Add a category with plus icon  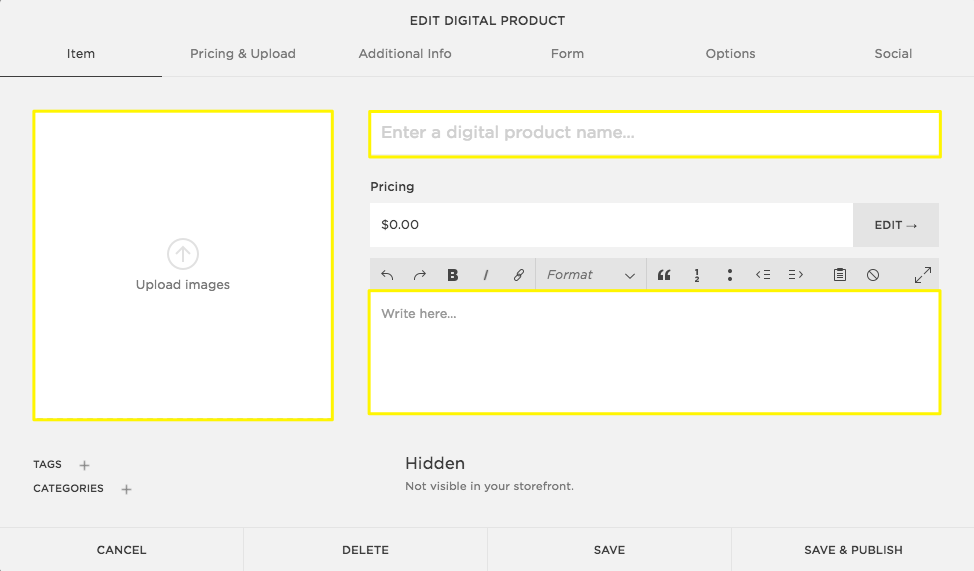[126, 489]
